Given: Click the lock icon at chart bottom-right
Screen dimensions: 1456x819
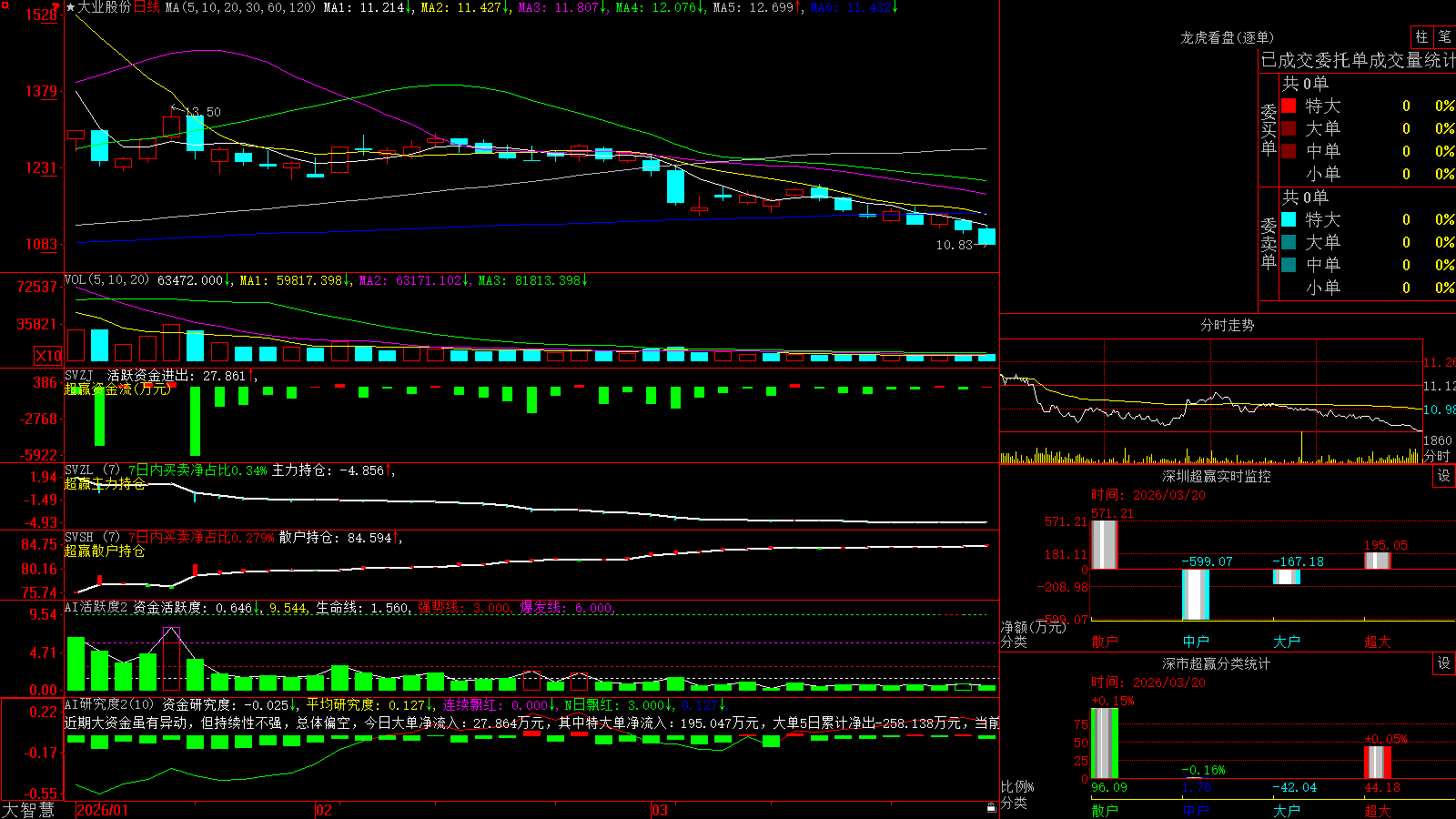Looking at the screenshot, I should (x=992, y=807).
